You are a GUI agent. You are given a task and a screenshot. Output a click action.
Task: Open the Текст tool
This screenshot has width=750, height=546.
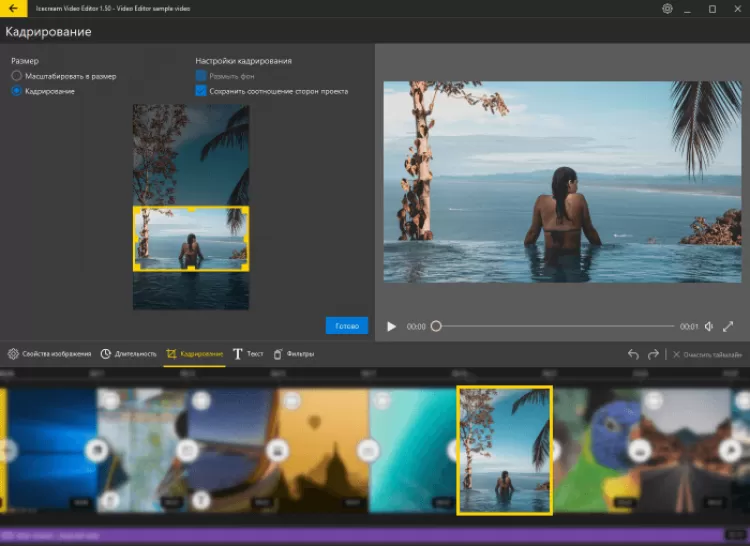point(248,354)
